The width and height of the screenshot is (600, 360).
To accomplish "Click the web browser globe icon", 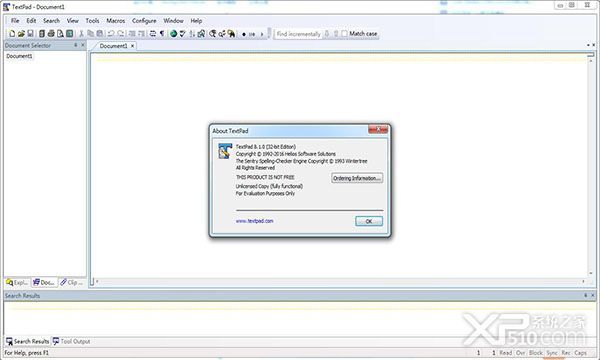I will (x=173, y=34).
